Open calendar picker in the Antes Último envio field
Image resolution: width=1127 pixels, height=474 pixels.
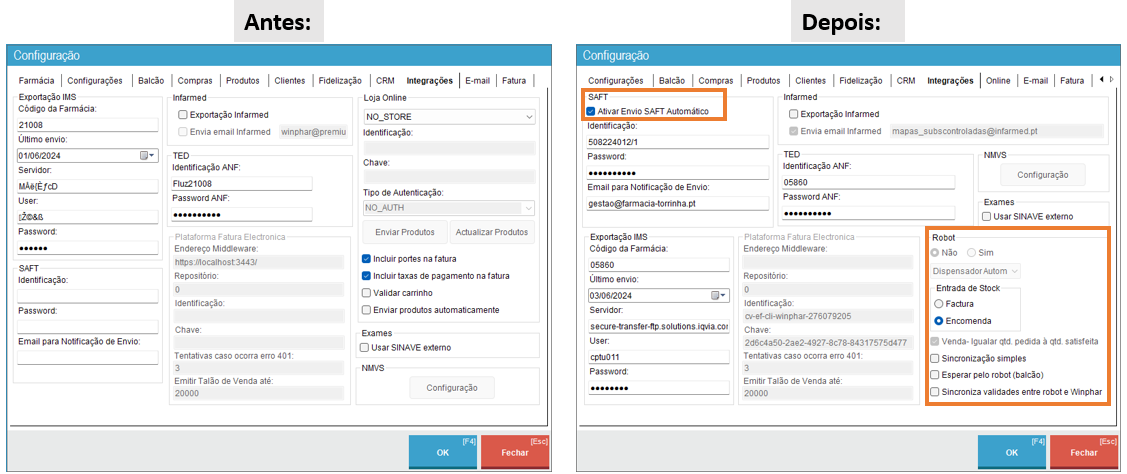point(148,155)
